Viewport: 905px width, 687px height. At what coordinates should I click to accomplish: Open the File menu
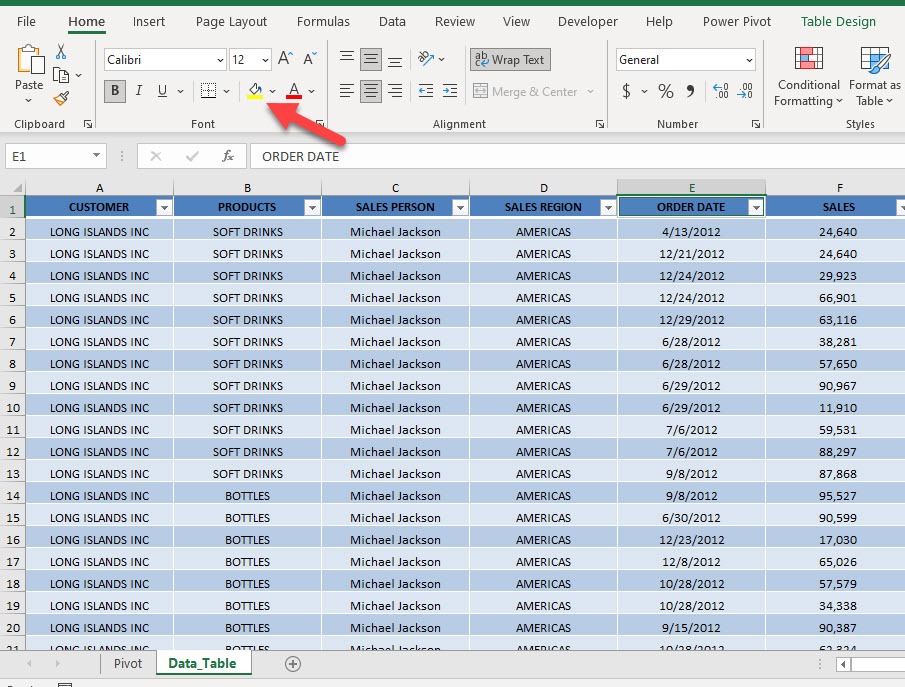click(x=27, y=21)
